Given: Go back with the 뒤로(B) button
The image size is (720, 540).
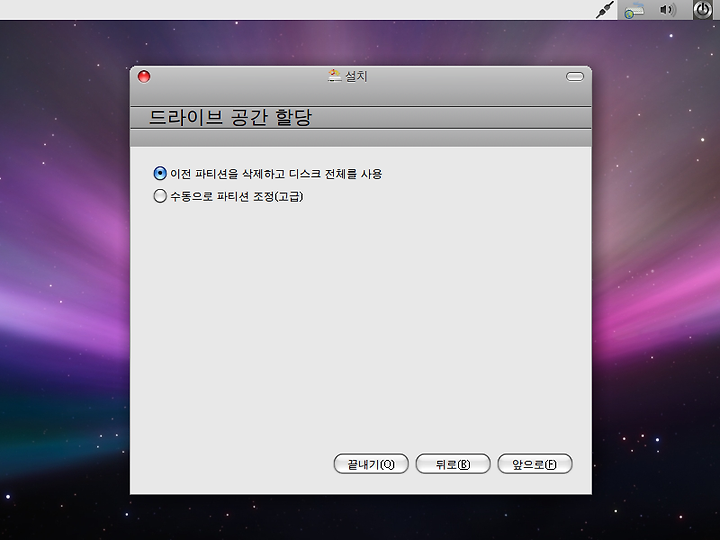Looking at the screenshot, I should coord(453,464).
